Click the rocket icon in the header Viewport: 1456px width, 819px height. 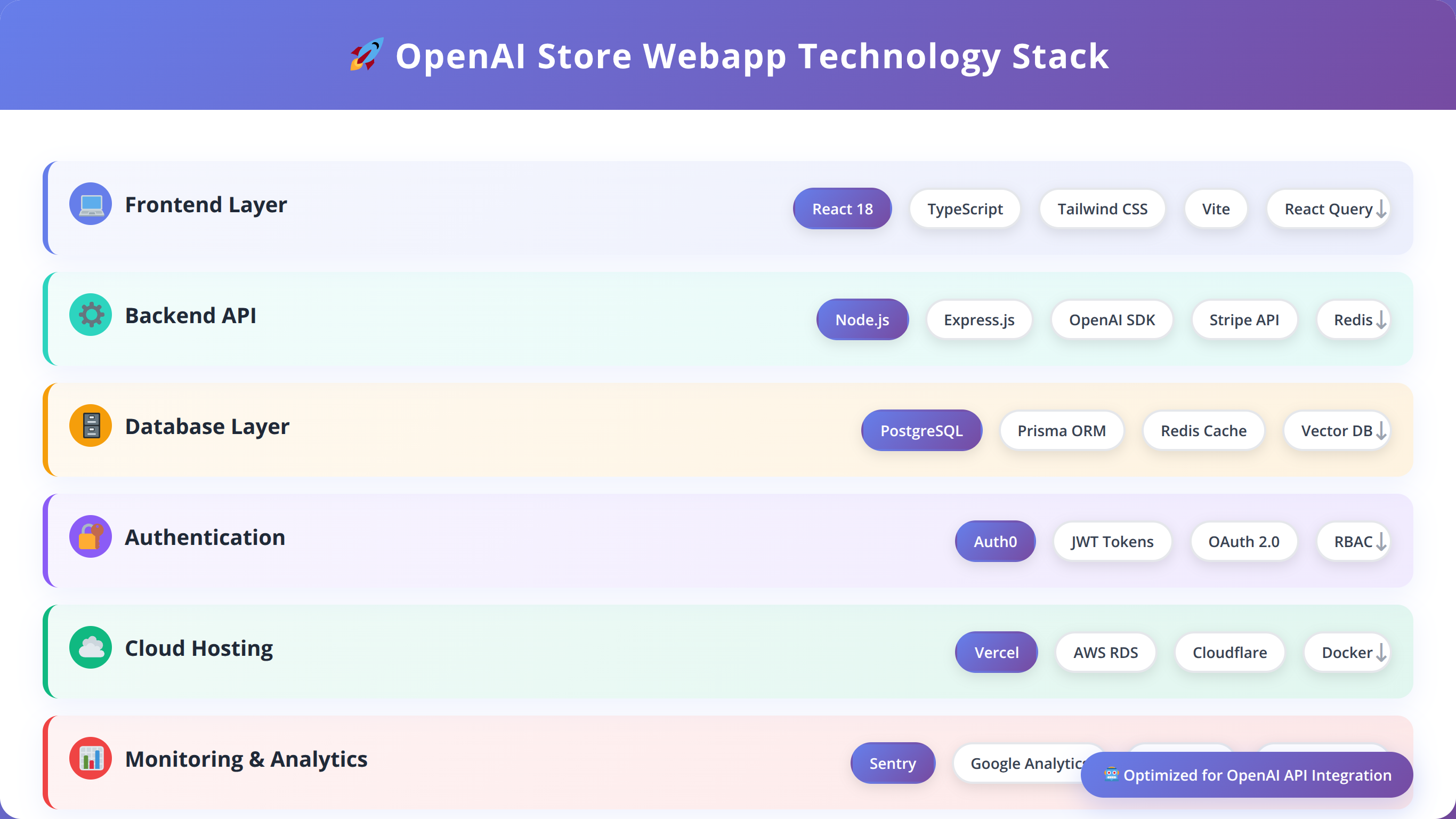pyautogui.click(x=367, y=55)
